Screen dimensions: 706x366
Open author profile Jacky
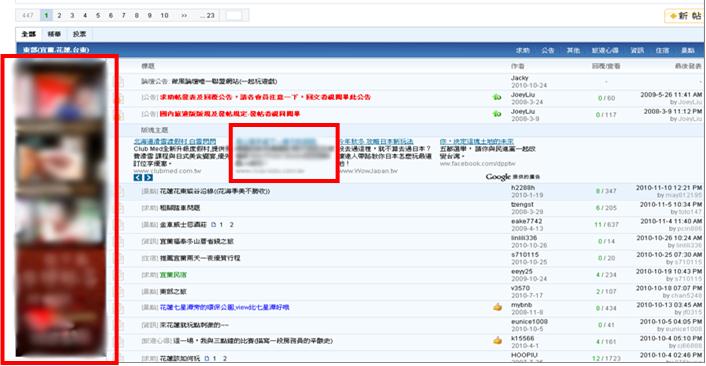[x=520, y=78]
